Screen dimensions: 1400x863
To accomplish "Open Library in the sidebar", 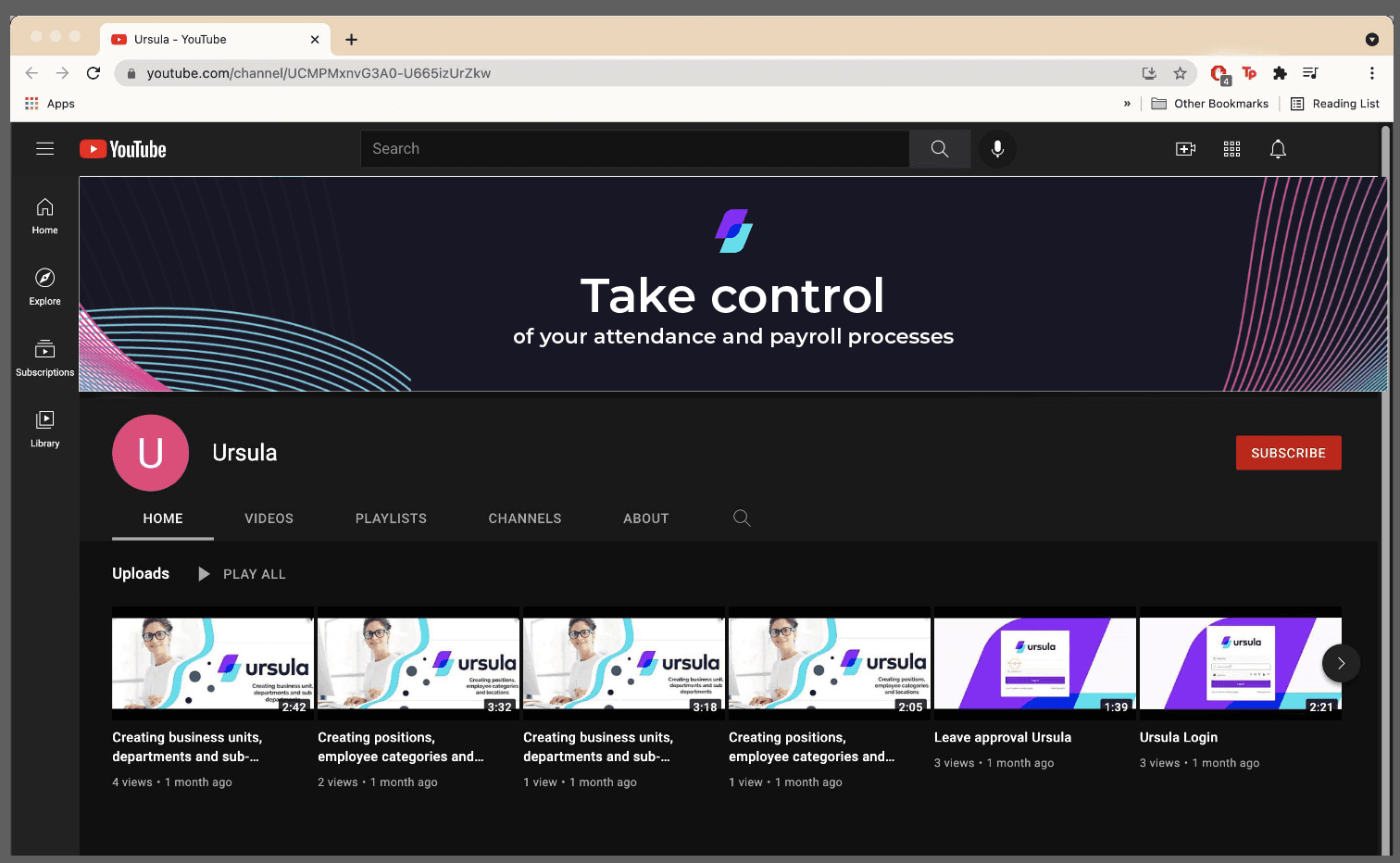I will pos(44,430).
